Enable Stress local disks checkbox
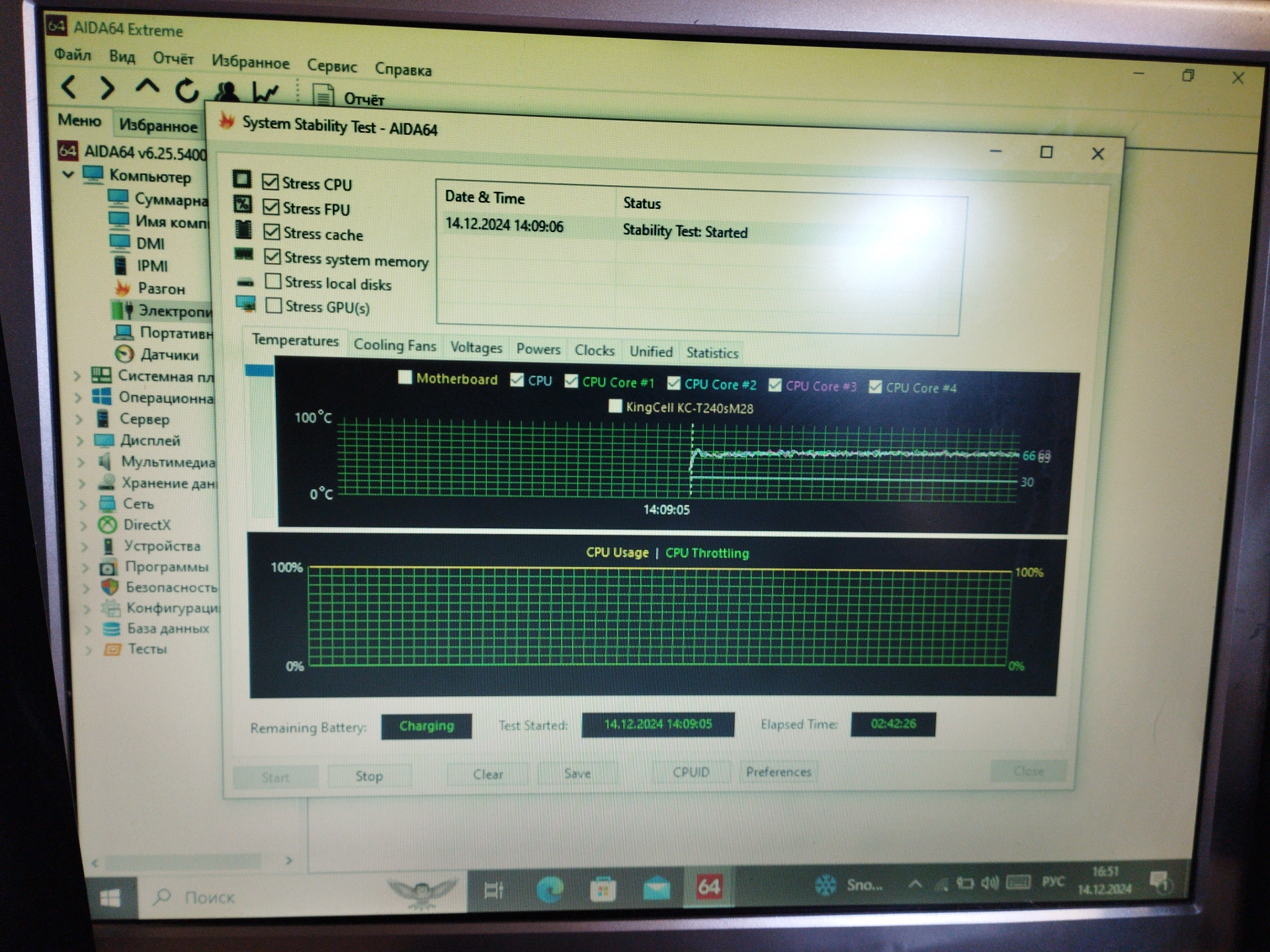 273,281
